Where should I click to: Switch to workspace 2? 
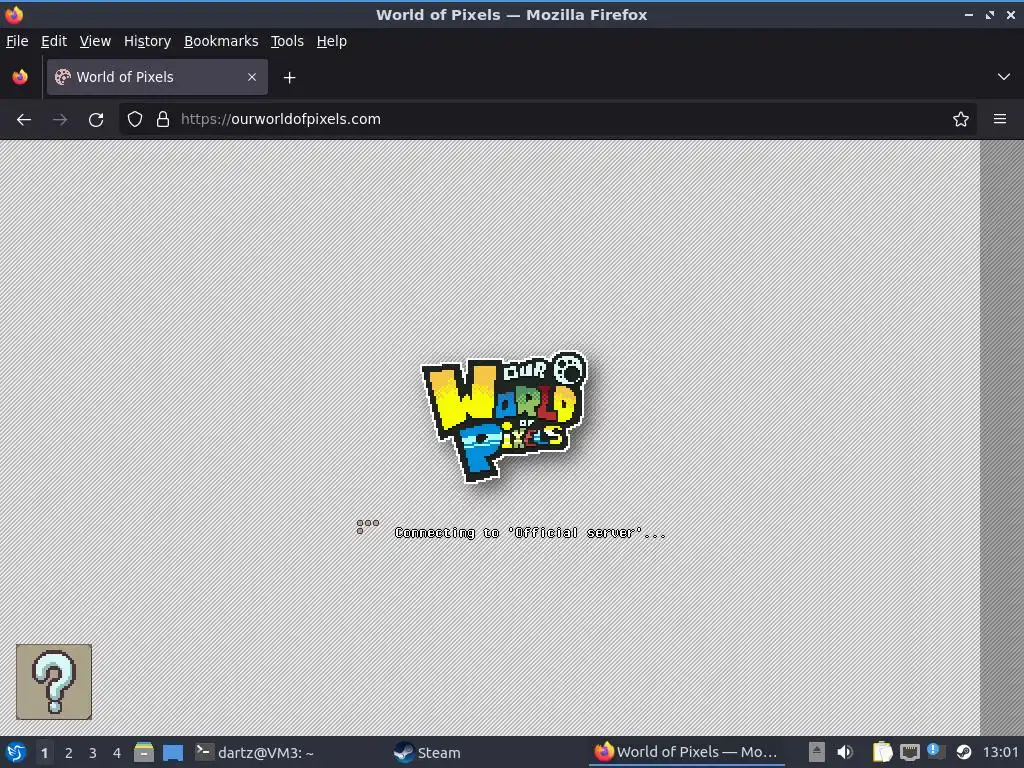point(69,753)
